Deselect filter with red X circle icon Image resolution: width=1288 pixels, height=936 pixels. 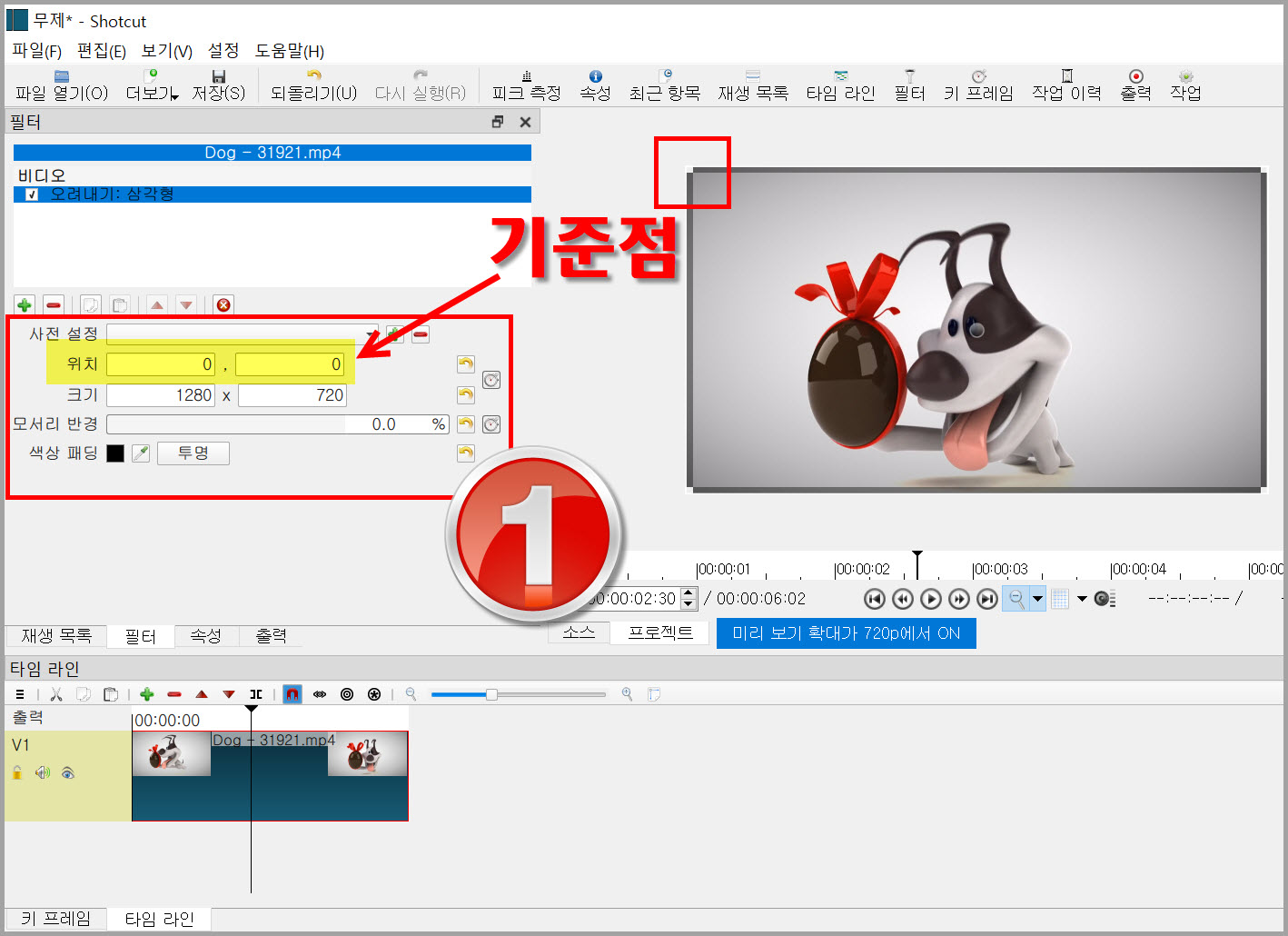pyautogui.click(x=223, y=304)
